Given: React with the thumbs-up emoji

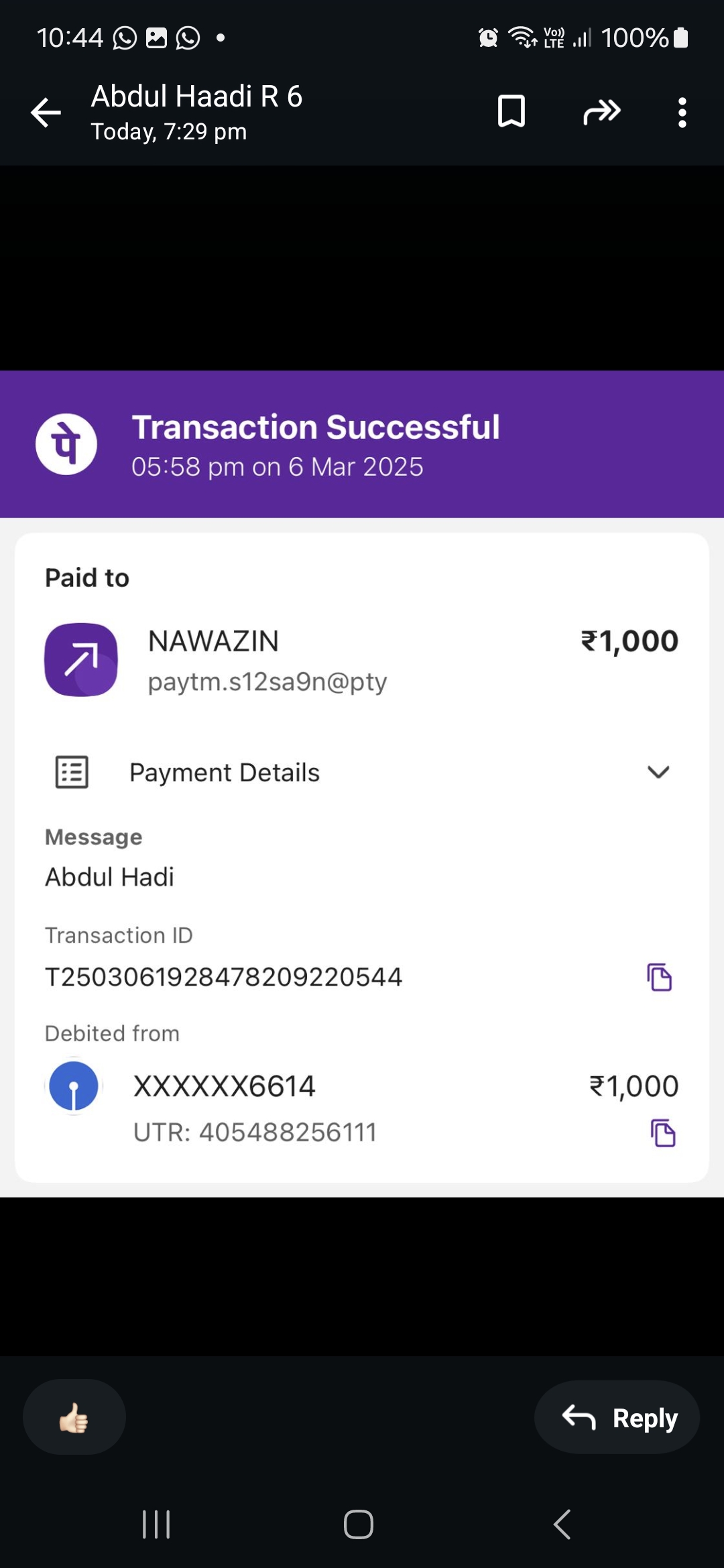Looking at the screenshot, I should coord(74,1417).
